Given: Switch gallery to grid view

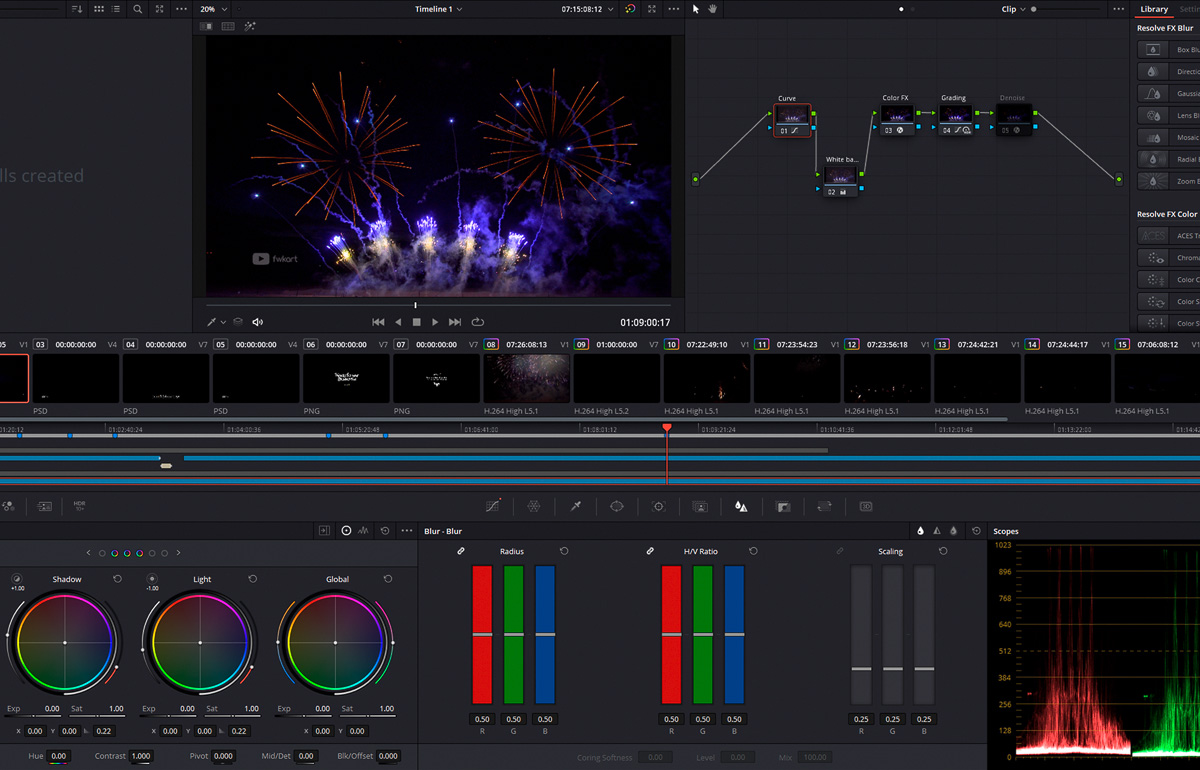Looking at the screenshot, I should pos(99,9).
